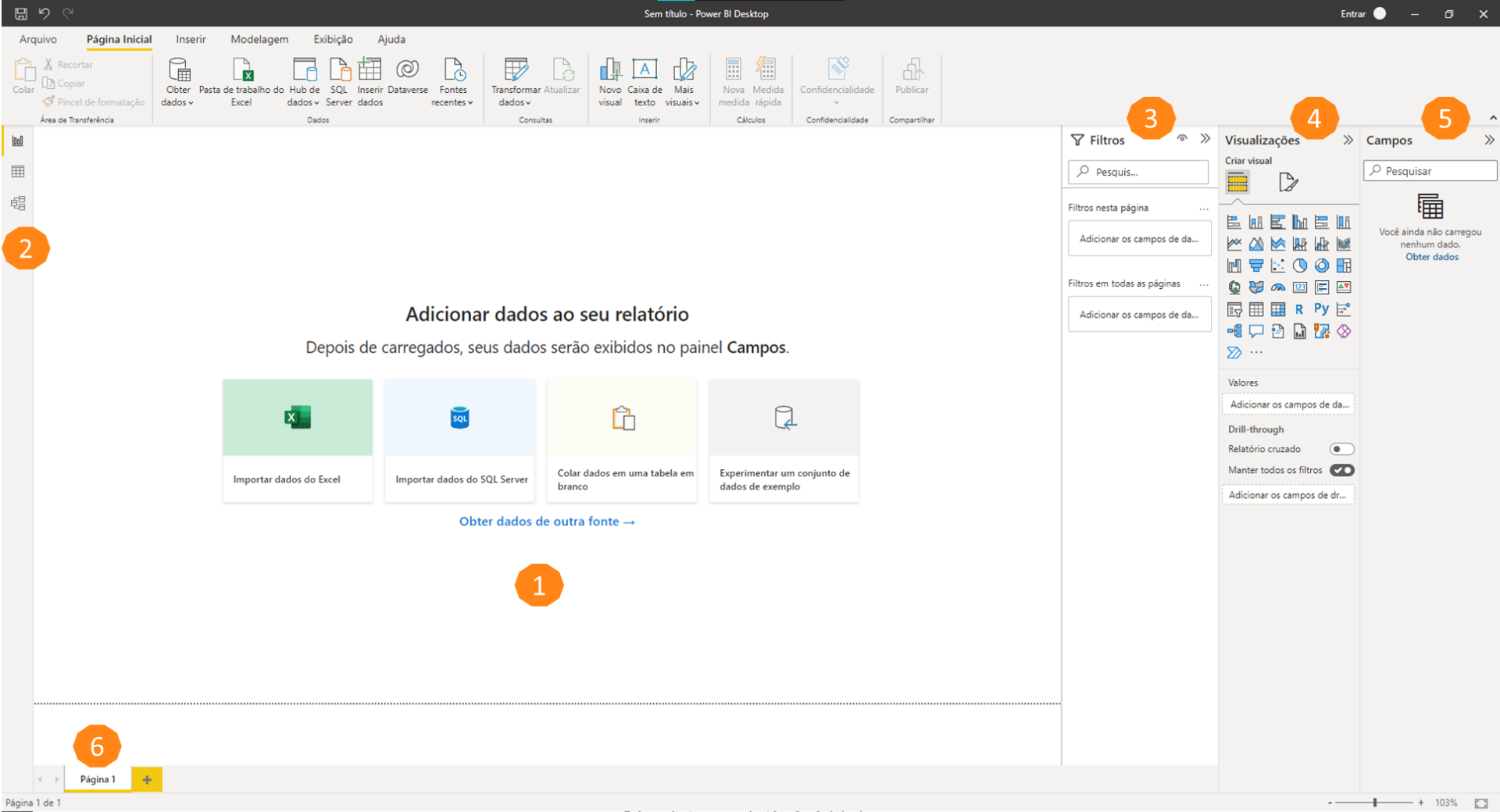
Task: Switch to the Modelagem ribbon tab
Action: coord(259,39)
